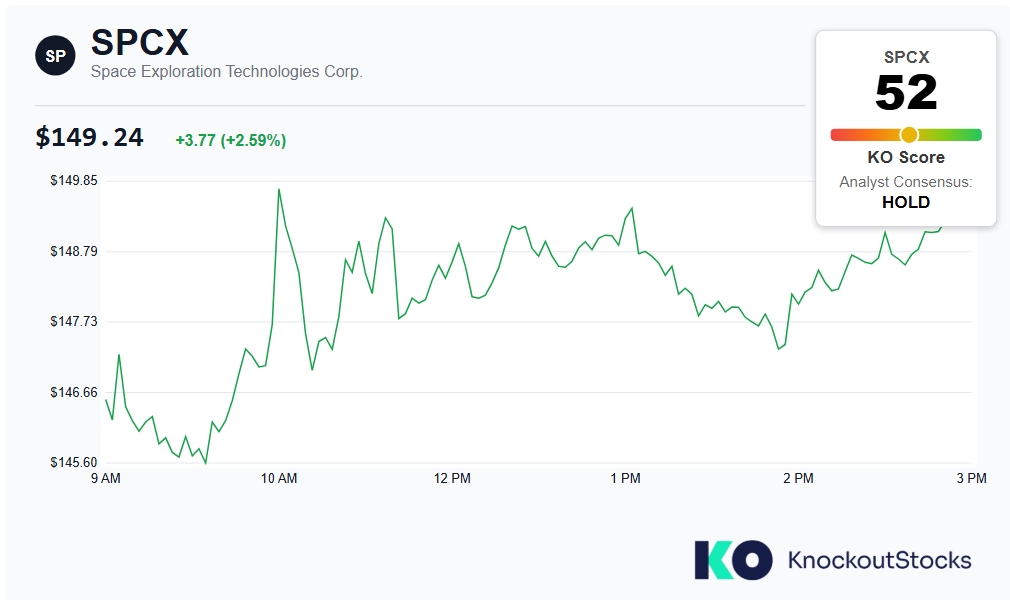
Task: Click the KO Score label
Action: click(906, 157)
